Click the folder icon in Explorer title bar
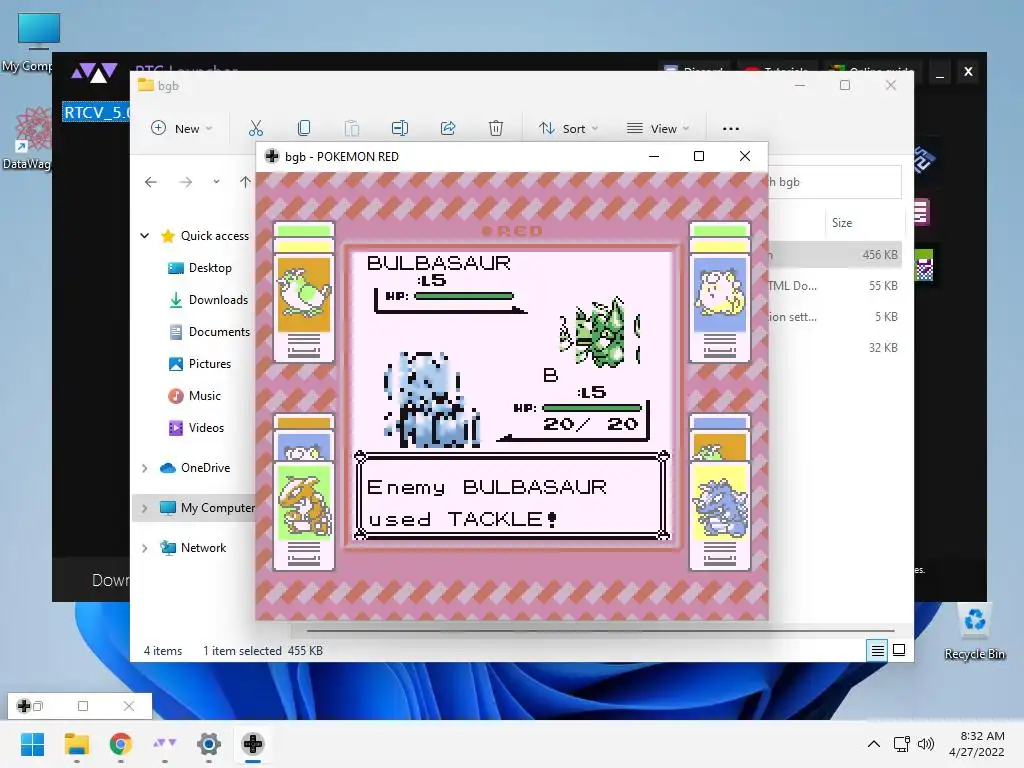 point(145,86)
